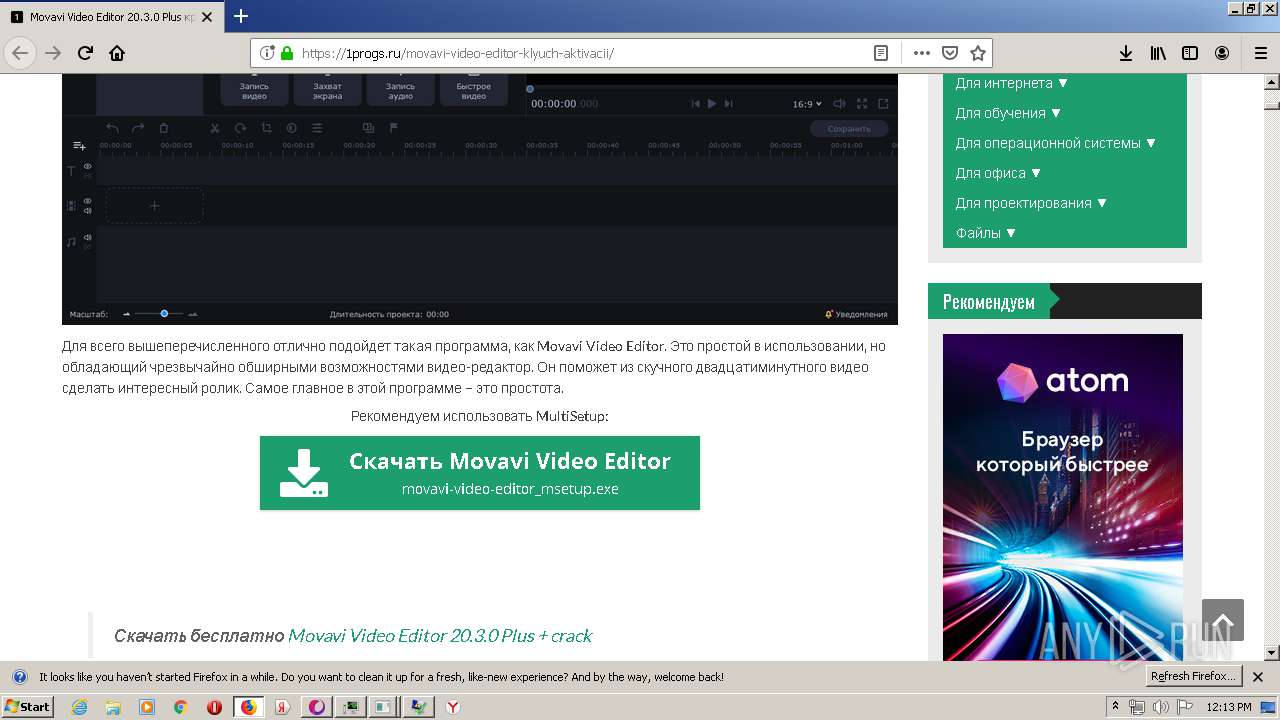This screenshot has height=720, width=1280.
Task: Reload the current page
Action: (85, 53)
